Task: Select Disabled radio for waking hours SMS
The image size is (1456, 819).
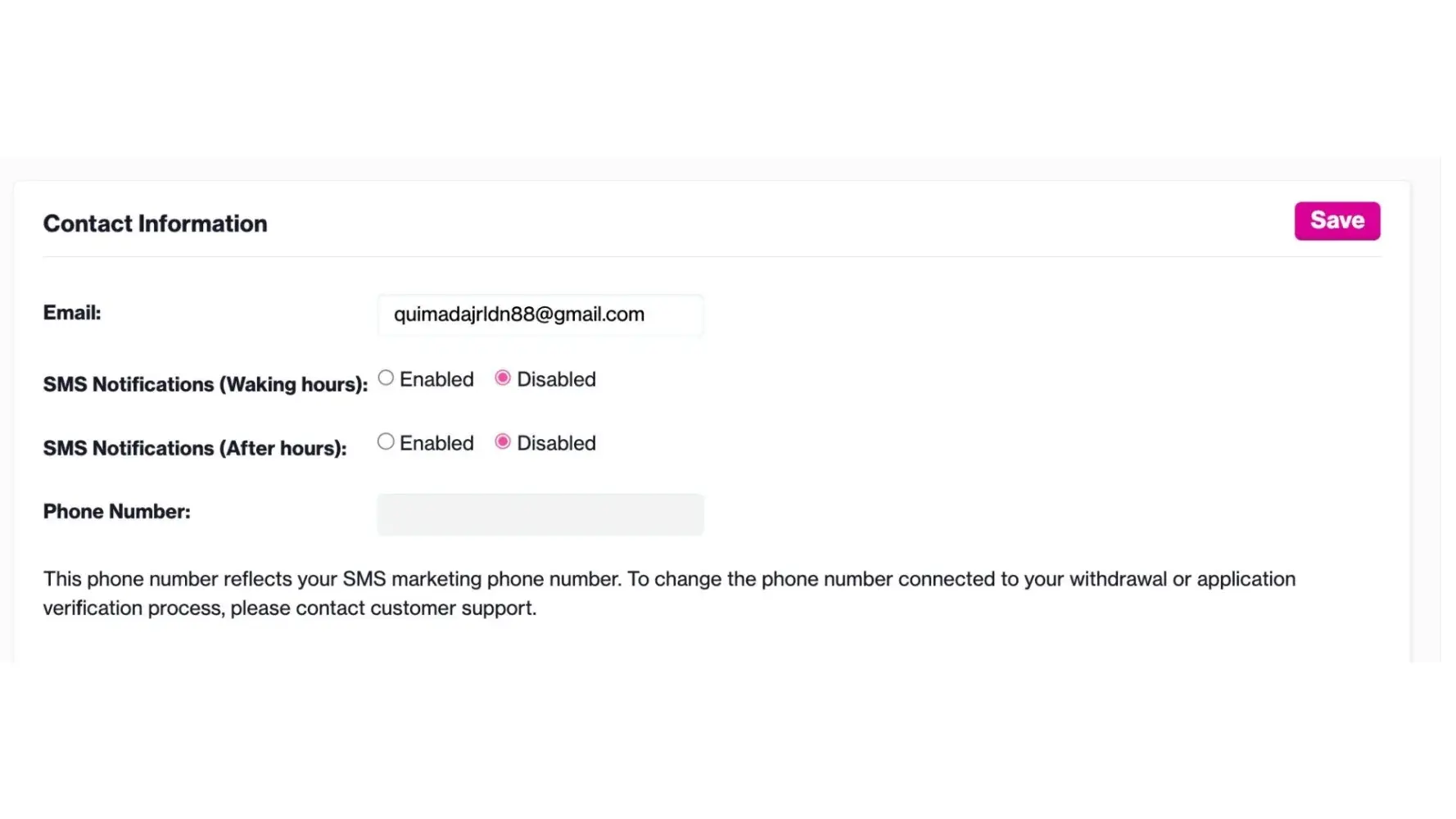Action: point(503,378)
